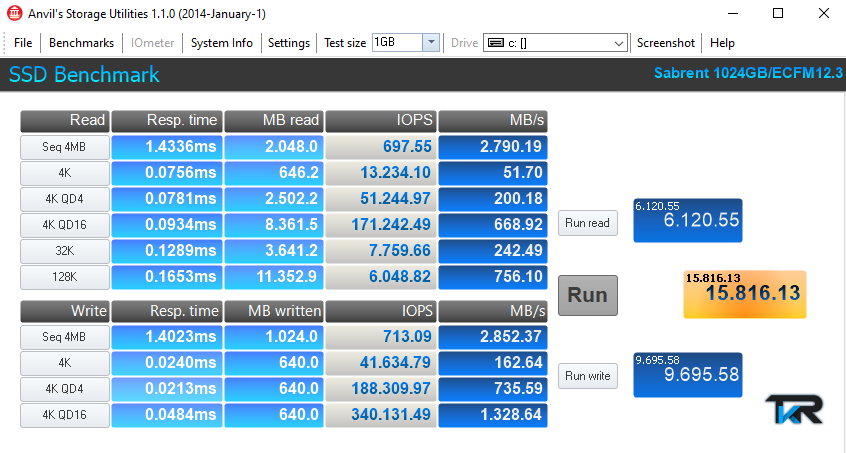The image size is (846, 453).
Task: Click the SSD Benchmark heading
Action: tap(84, 74)
